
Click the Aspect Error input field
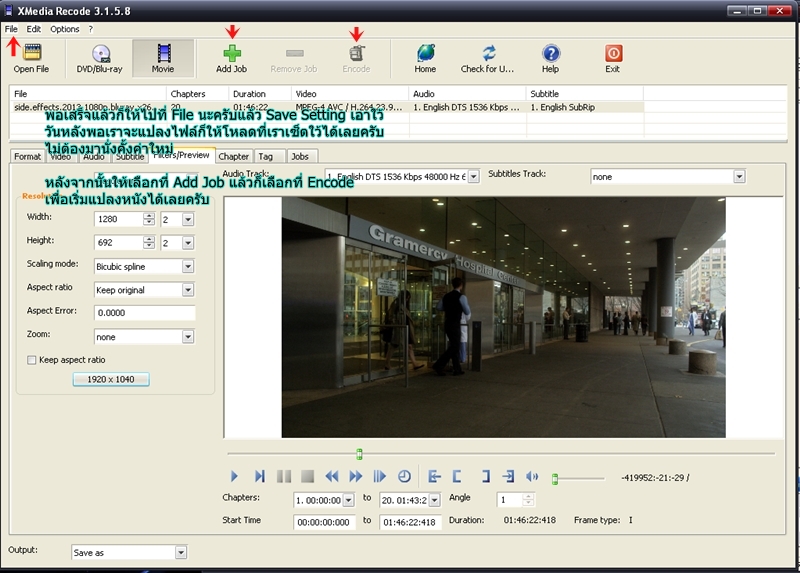144,313
